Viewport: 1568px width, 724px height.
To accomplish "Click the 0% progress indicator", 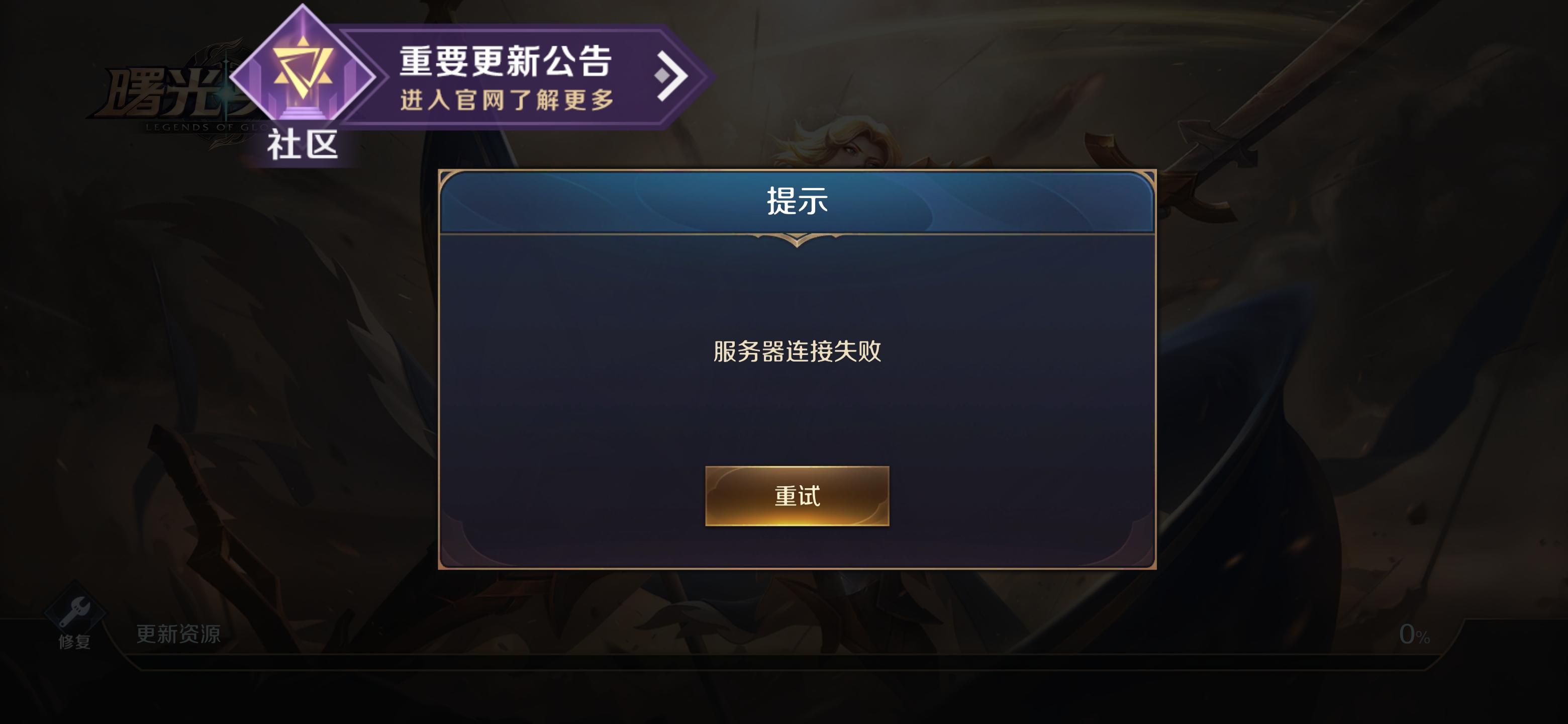I will [1414, 635].
